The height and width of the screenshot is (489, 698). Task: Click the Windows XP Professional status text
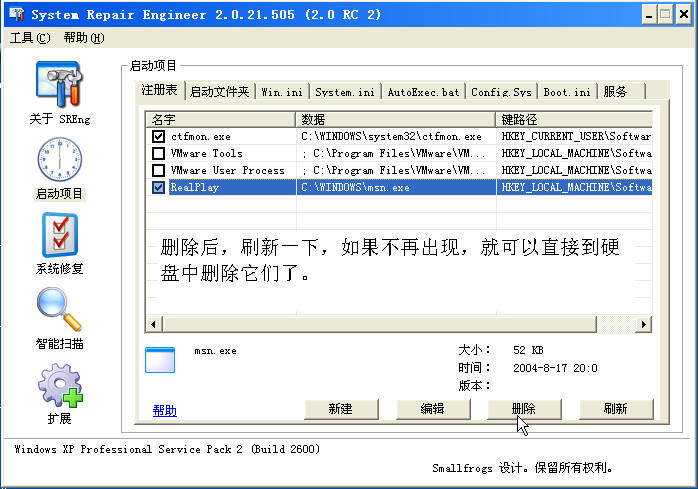[167, 449]
